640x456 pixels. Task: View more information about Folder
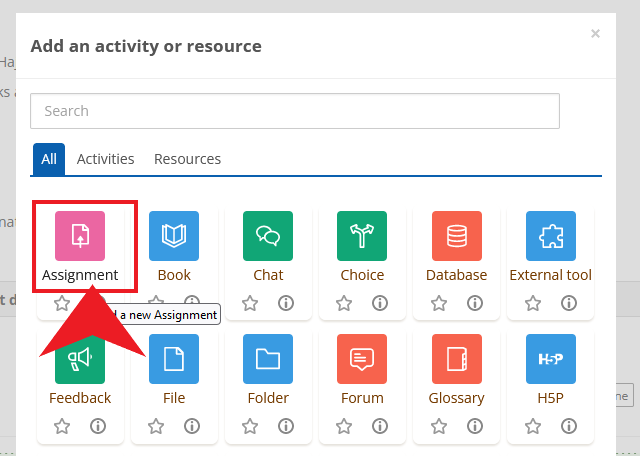(x=286, y=426)
